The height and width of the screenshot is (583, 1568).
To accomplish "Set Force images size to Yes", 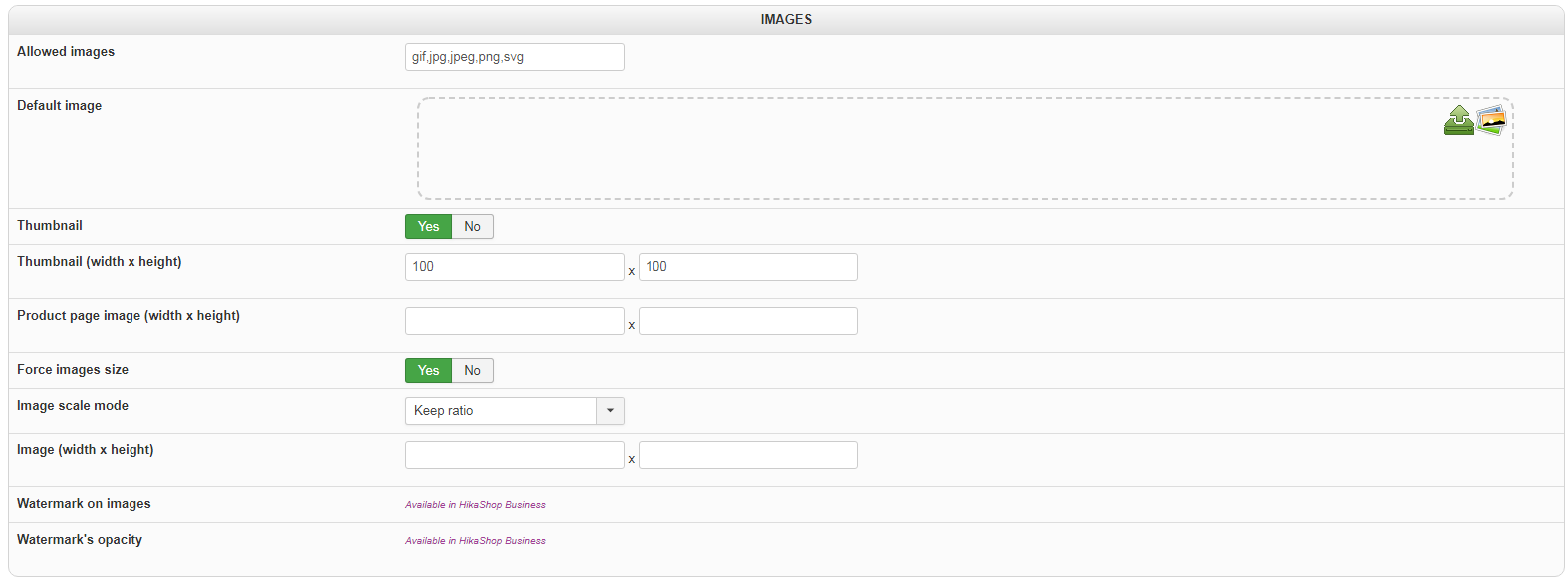I will point(428,371).
